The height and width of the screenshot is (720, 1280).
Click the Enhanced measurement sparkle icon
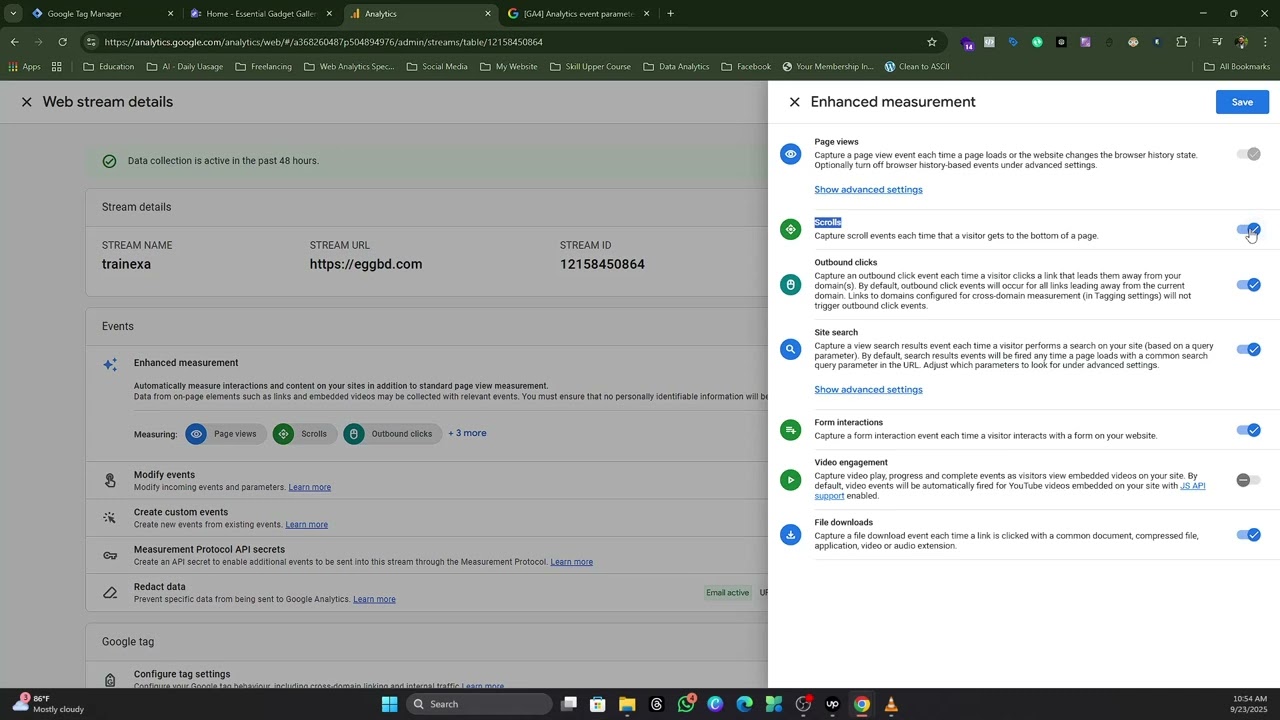[x=110, y=364]
